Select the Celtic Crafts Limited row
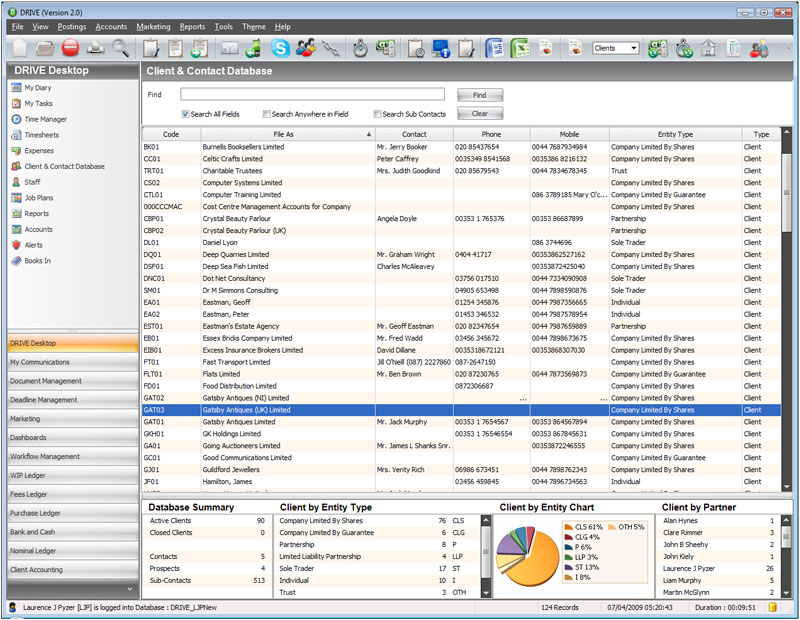The height and width of the screenshot is (620, 800). coord(461,159)
